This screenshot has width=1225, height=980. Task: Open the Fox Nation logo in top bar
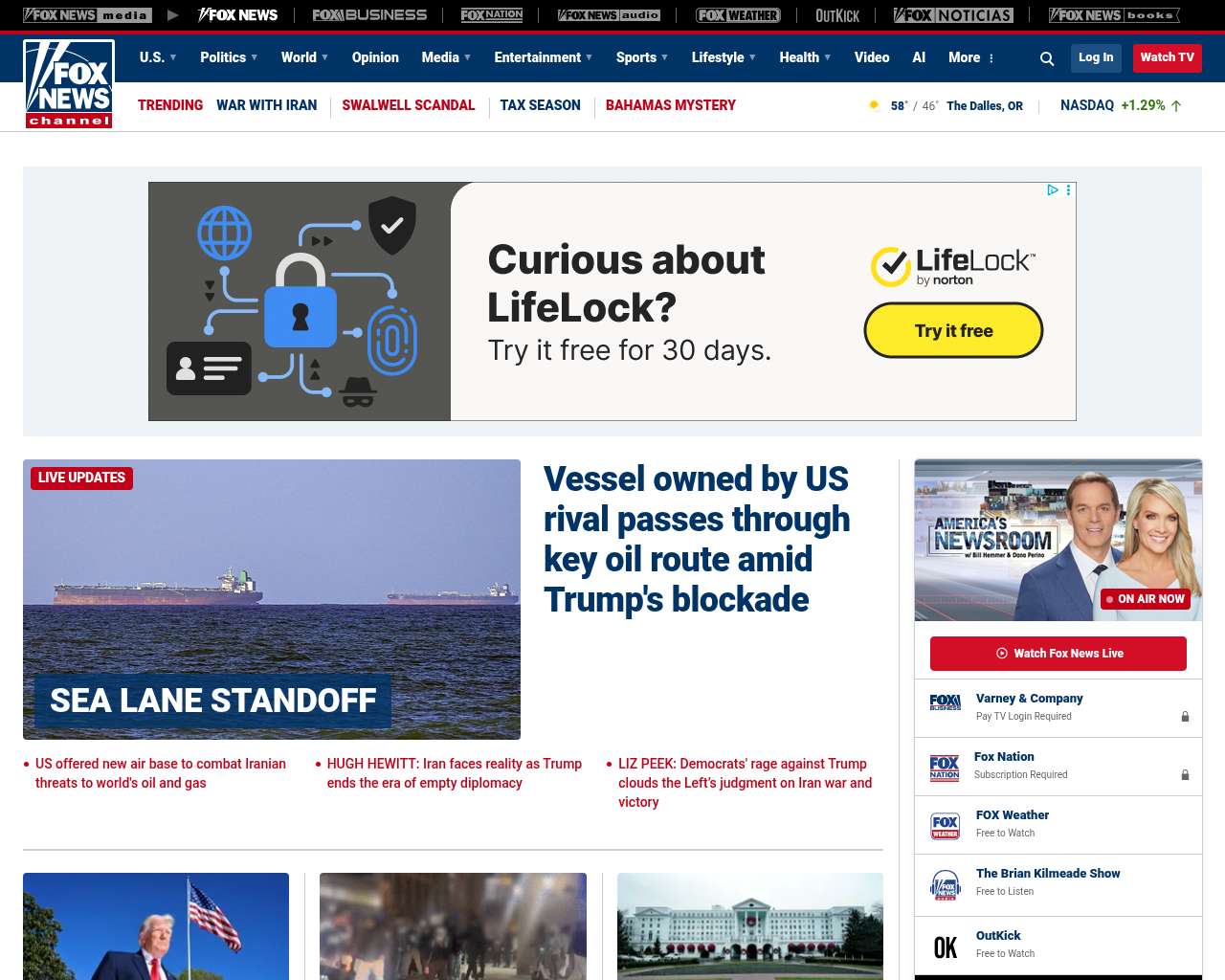click(x=492, y=15)
